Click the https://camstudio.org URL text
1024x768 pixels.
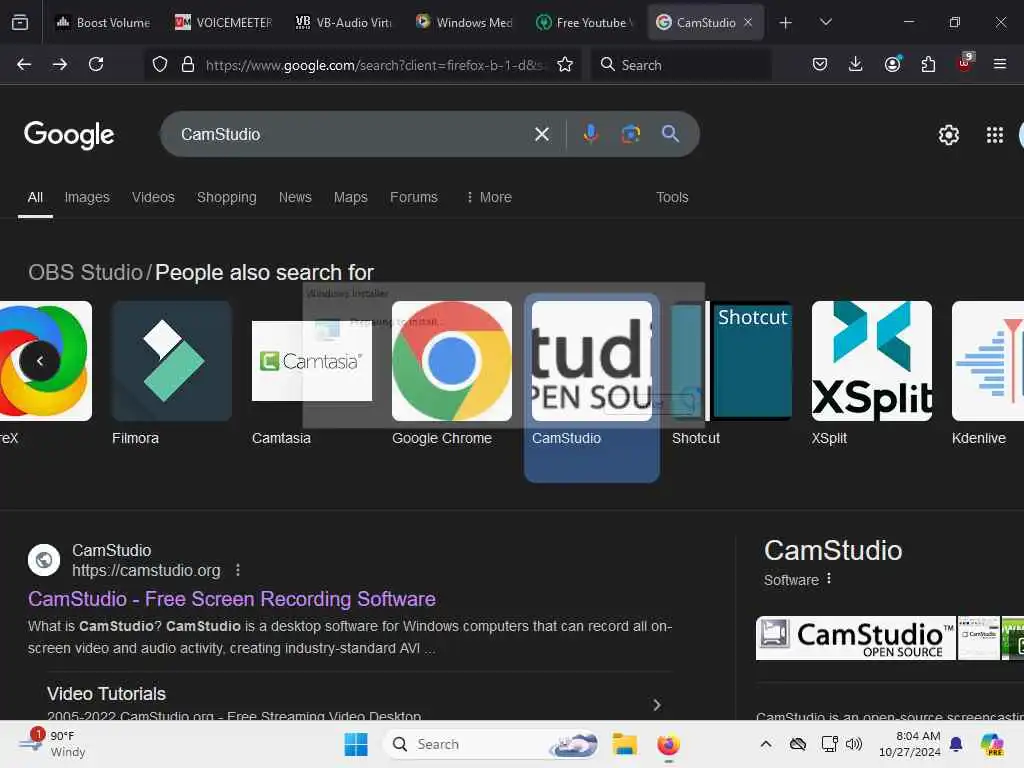(146, 570)
